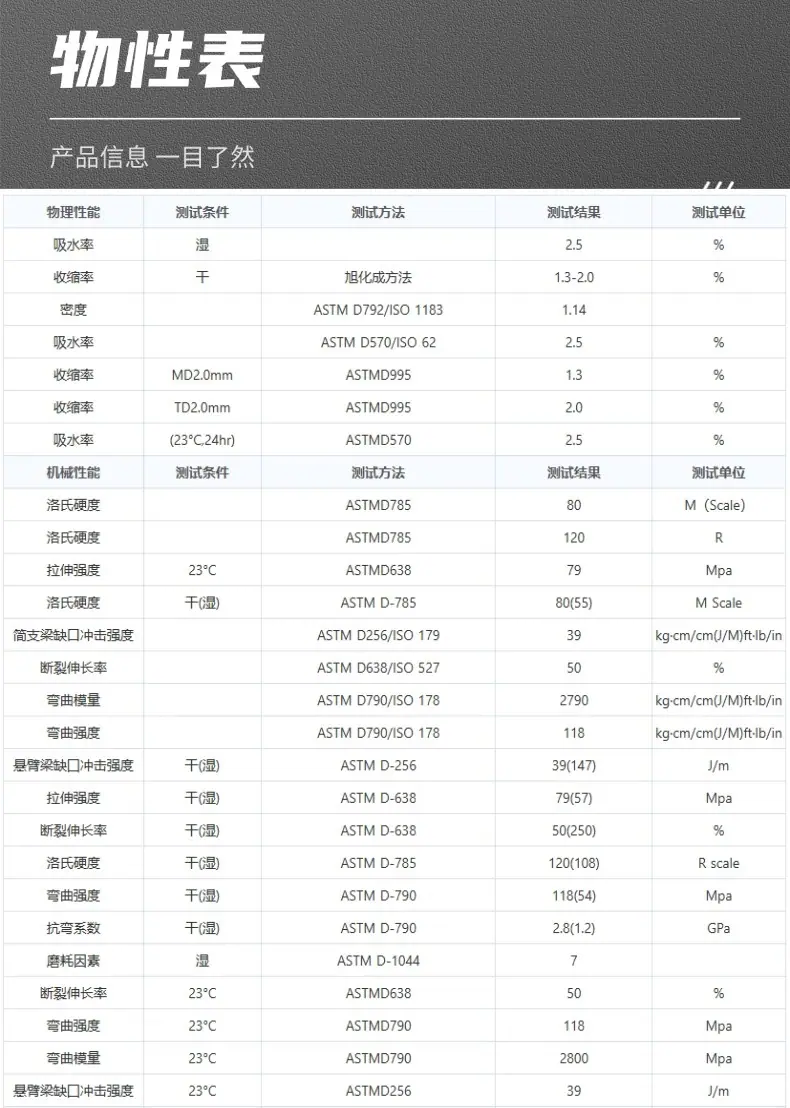Select the R scale unit cell
The image size is (790, 1108).
pyautogui.click(x=718, y=863)
